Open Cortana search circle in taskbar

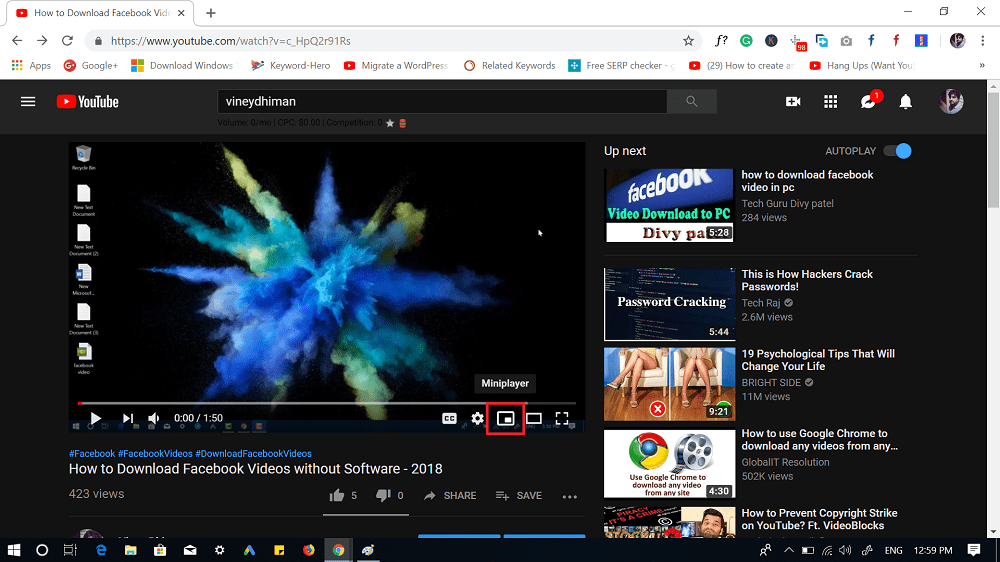click(42, 550)
